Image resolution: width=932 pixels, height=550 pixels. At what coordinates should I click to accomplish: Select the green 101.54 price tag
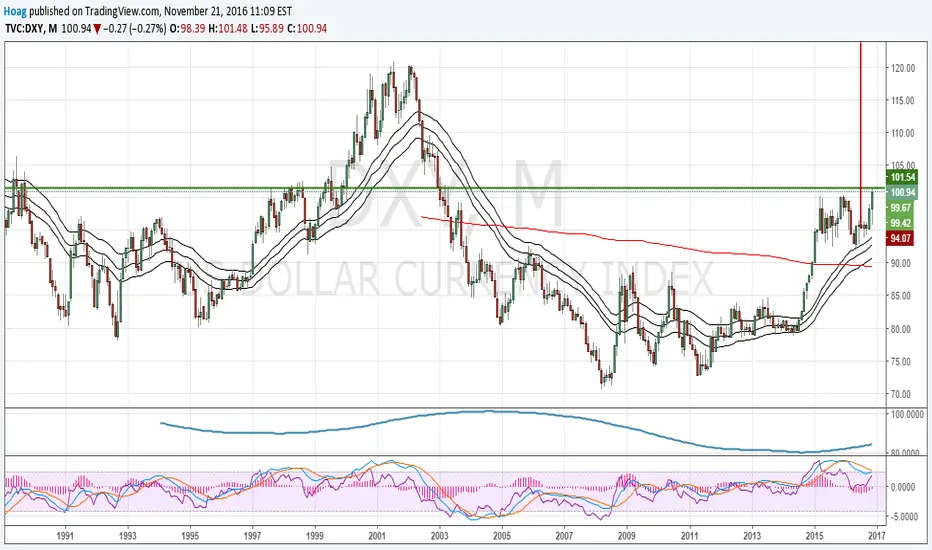click(x=902, y=177)
